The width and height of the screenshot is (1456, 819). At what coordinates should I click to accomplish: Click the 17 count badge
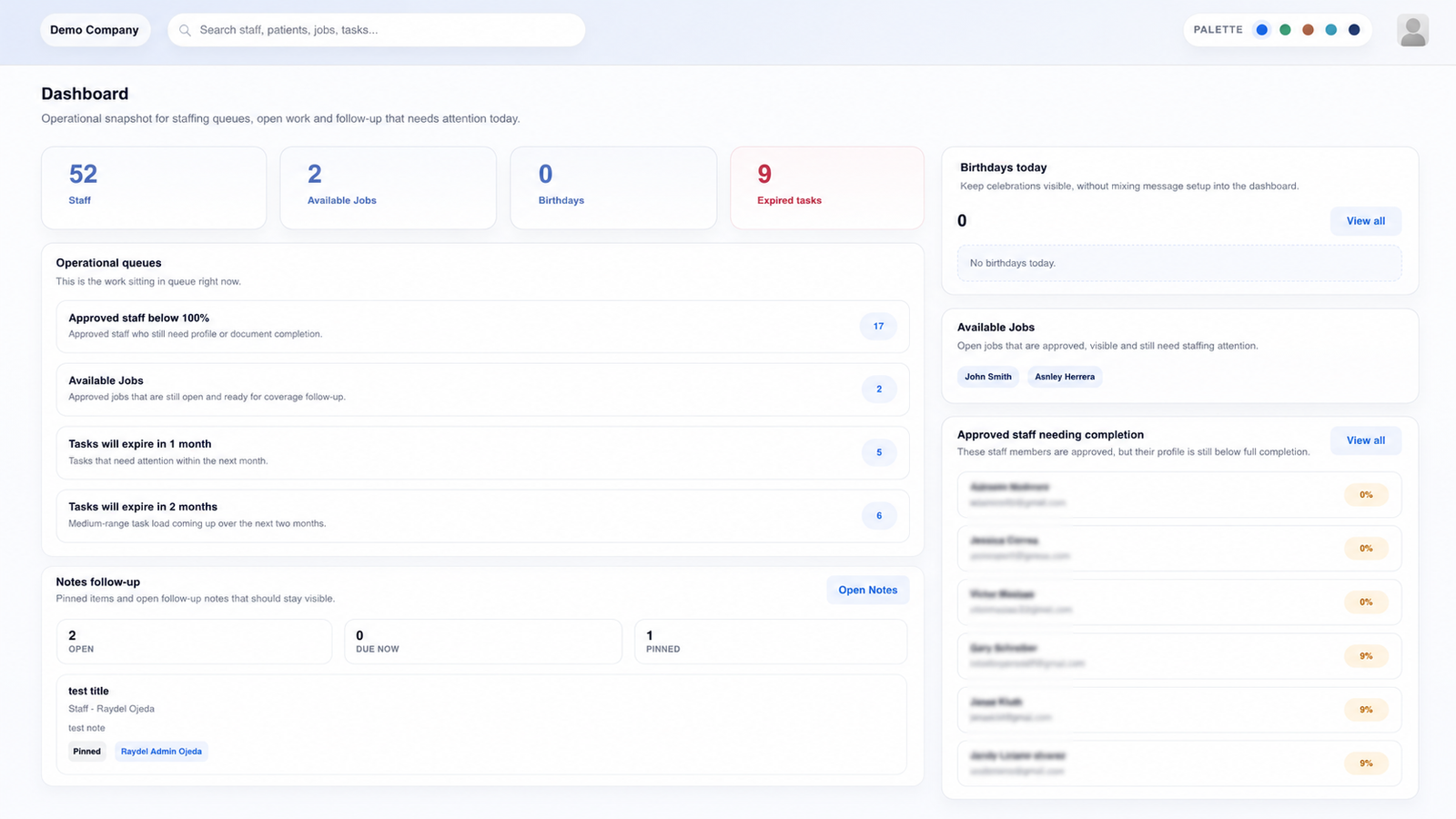point(878,327)
